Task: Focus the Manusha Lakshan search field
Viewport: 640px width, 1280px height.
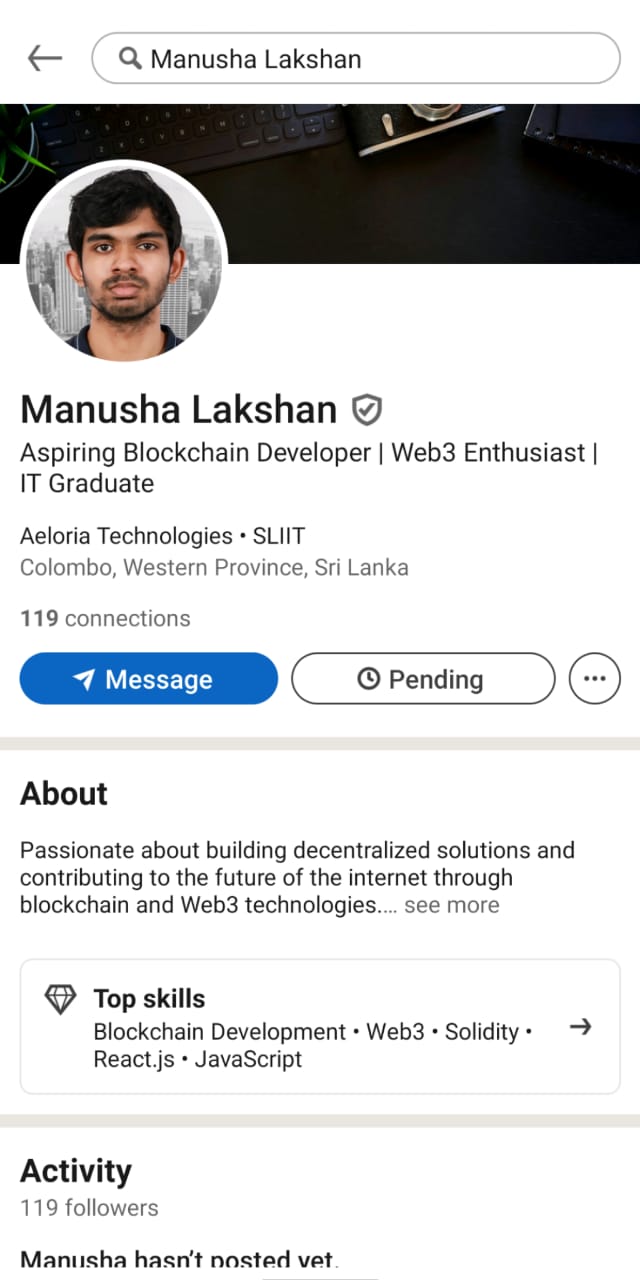Action: pos(370,59)
